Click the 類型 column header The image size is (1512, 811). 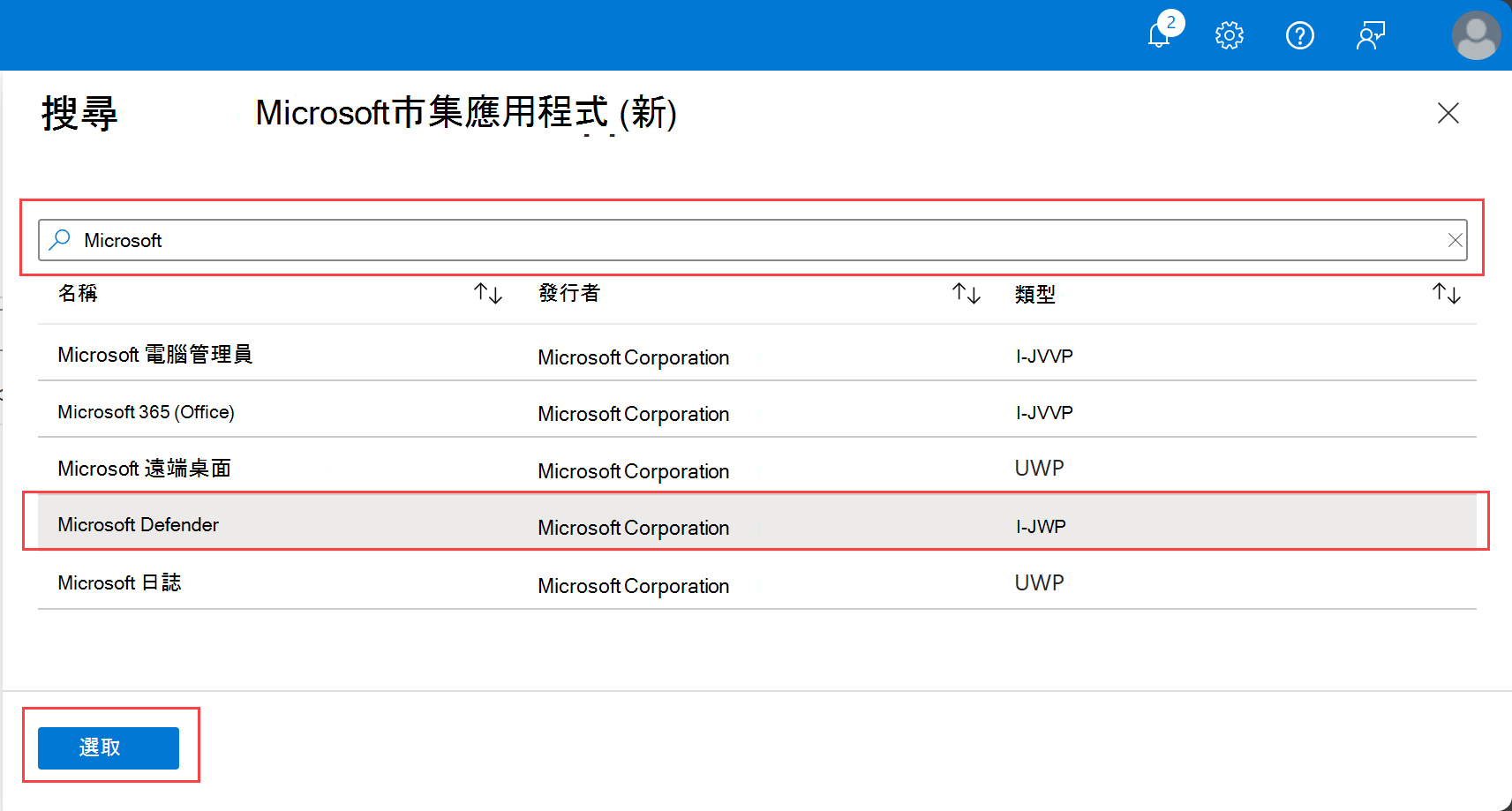1035,294
